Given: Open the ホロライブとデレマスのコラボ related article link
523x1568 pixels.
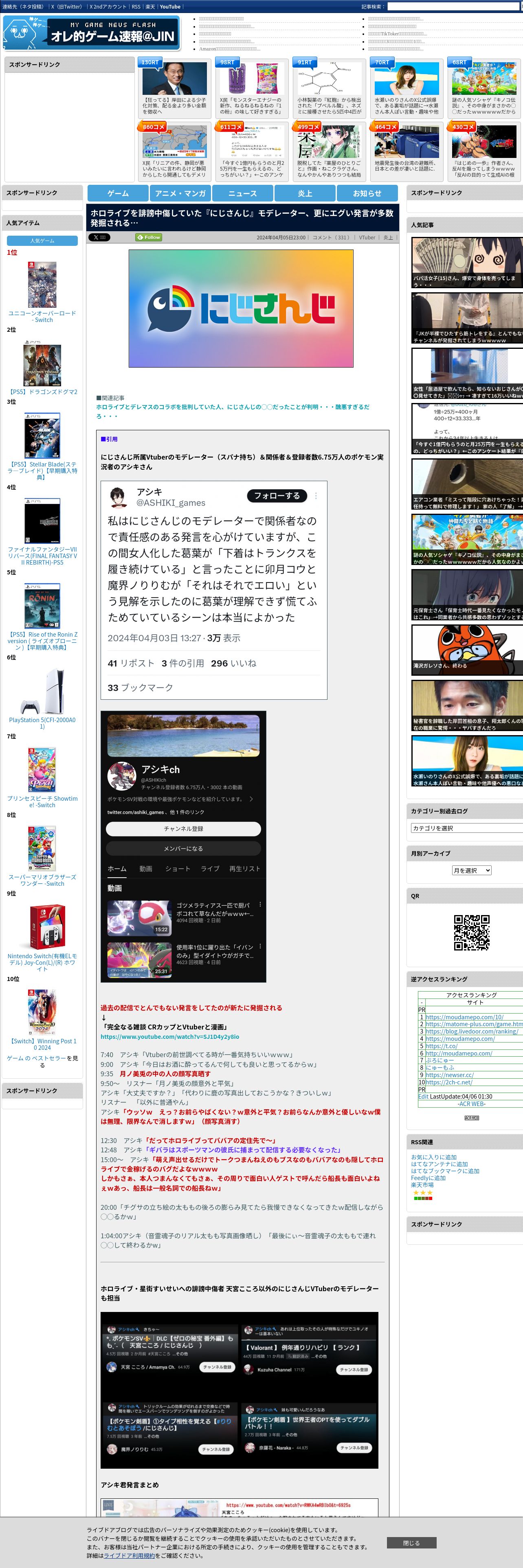Looking at the screenshot, I should [x=233, y=411].
